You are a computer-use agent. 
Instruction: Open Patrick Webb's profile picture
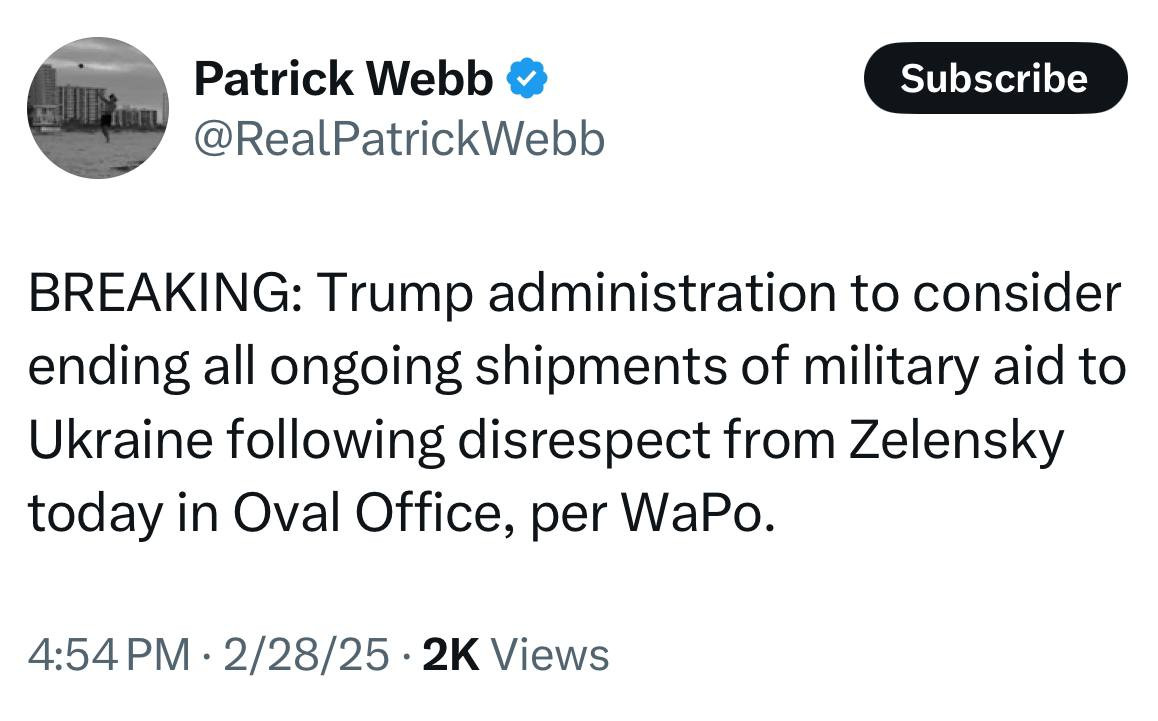point(98,108)
